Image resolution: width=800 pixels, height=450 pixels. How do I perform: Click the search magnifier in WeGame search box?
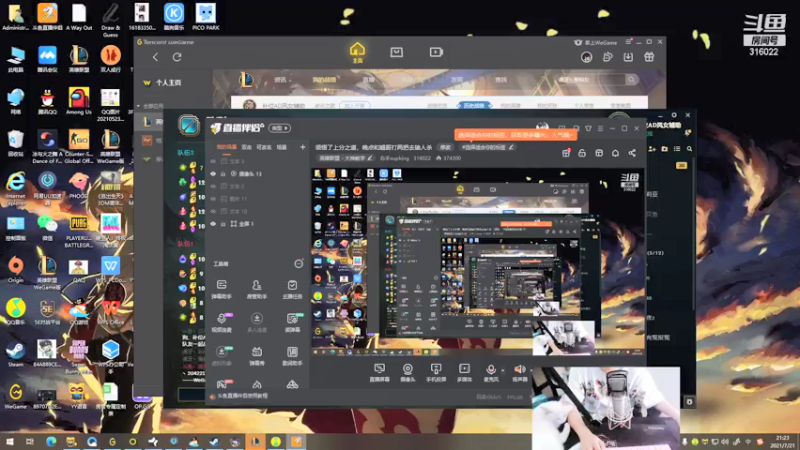pos(632,80)
